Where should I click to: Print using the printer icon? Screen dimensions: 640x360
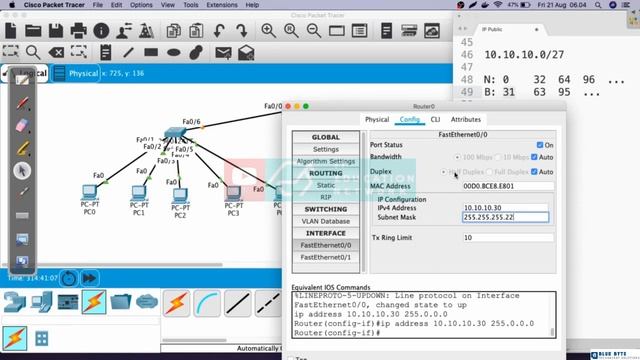78,31
